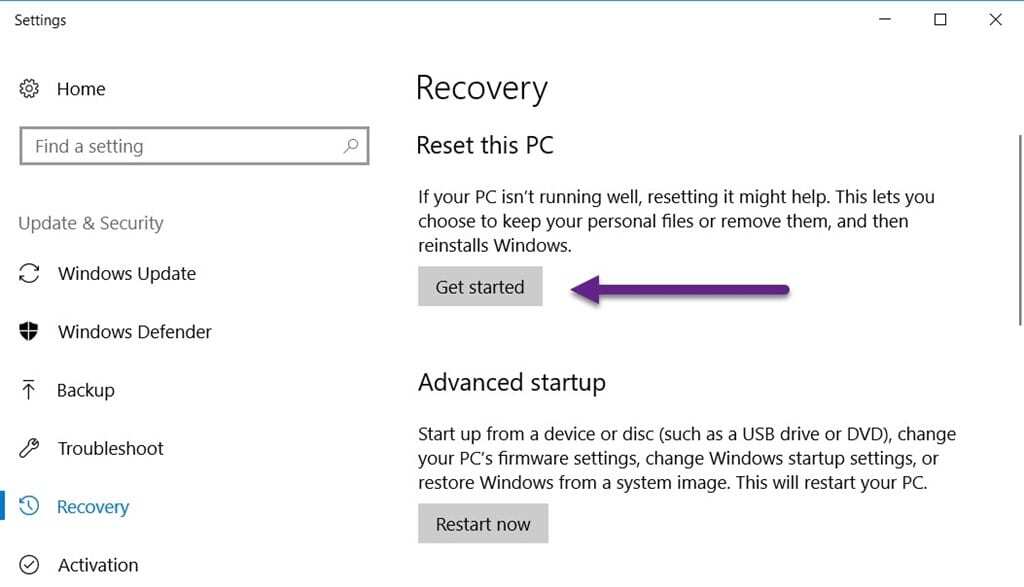The width and height of the screenshot is (1024, 587).
Task: Navigate to Settings Home
Action: pos(82,89)
